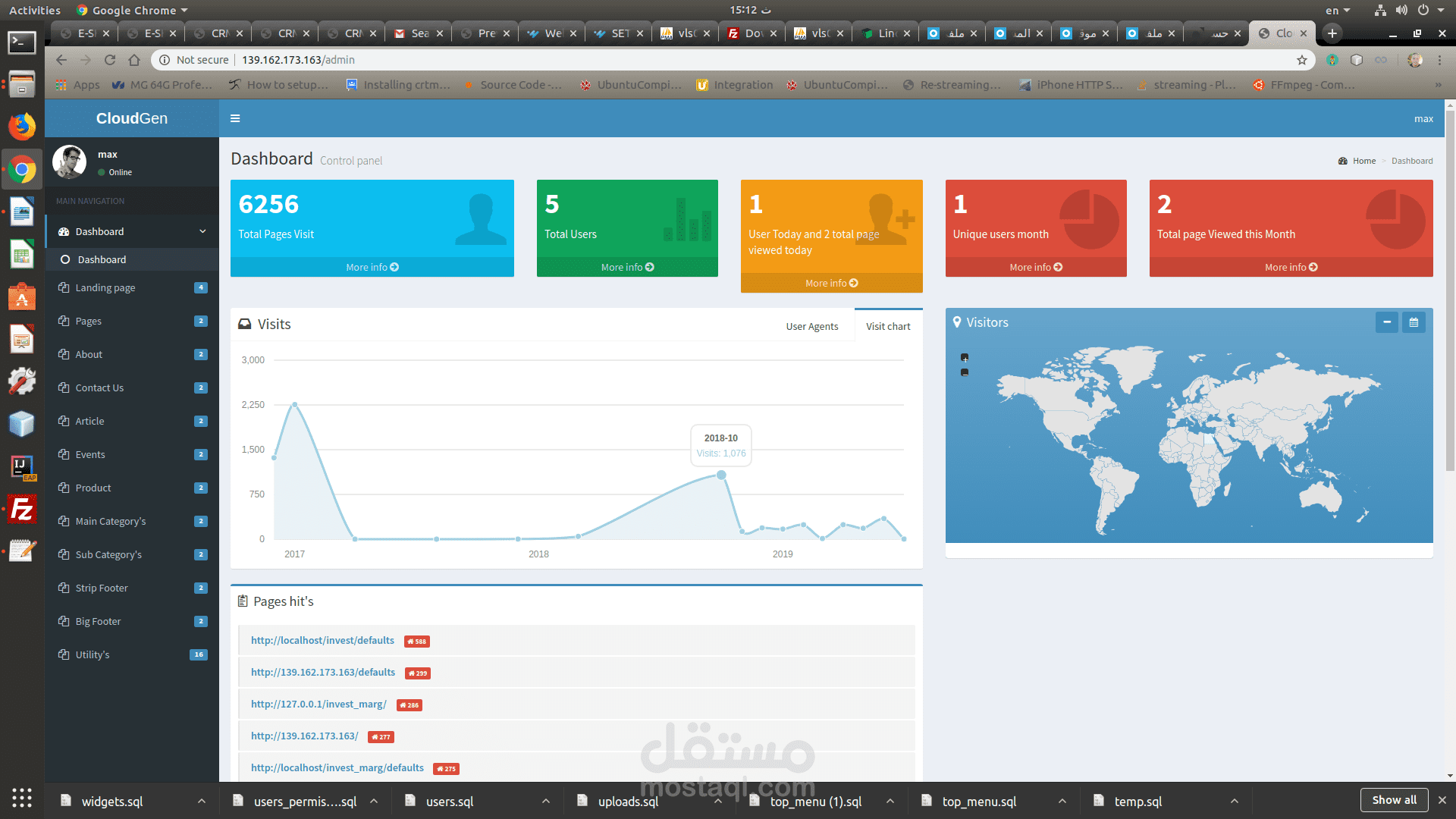Click the Dashboard sidebar icon
This screenshot has width=1456, height=819.
(x=64, y=231)
